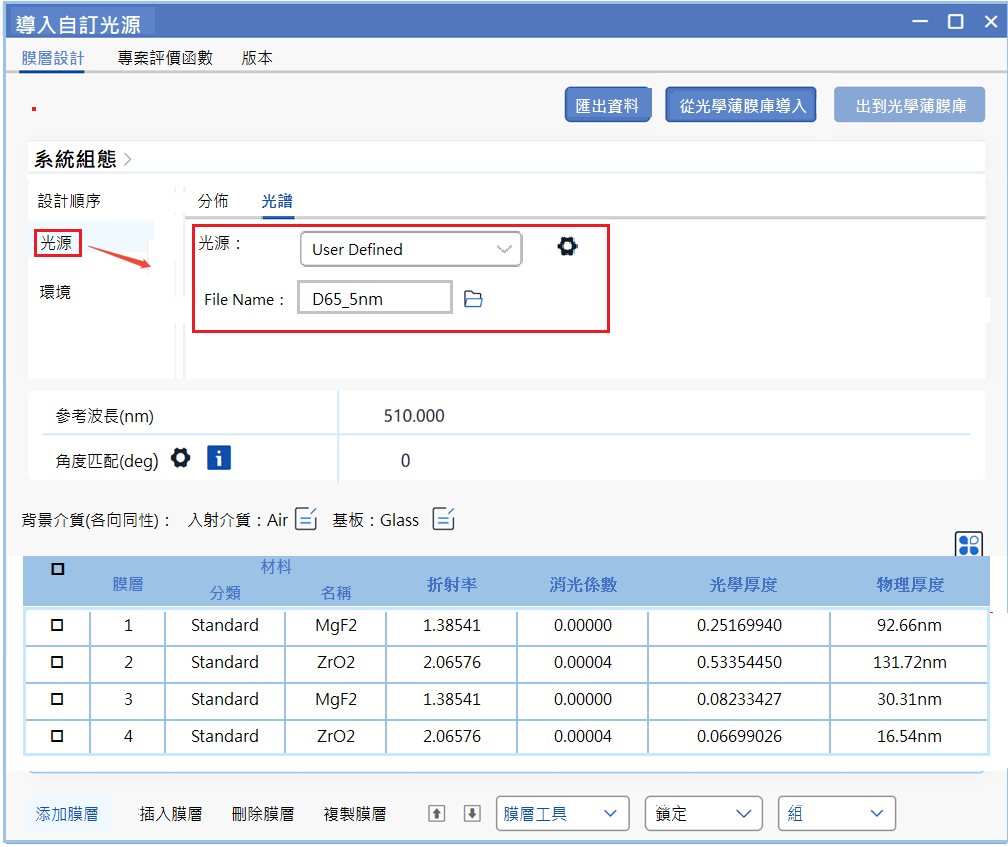Toggle the select-all checkbox in table header
Screen dimensions: 1008x847
coord(57,569)
